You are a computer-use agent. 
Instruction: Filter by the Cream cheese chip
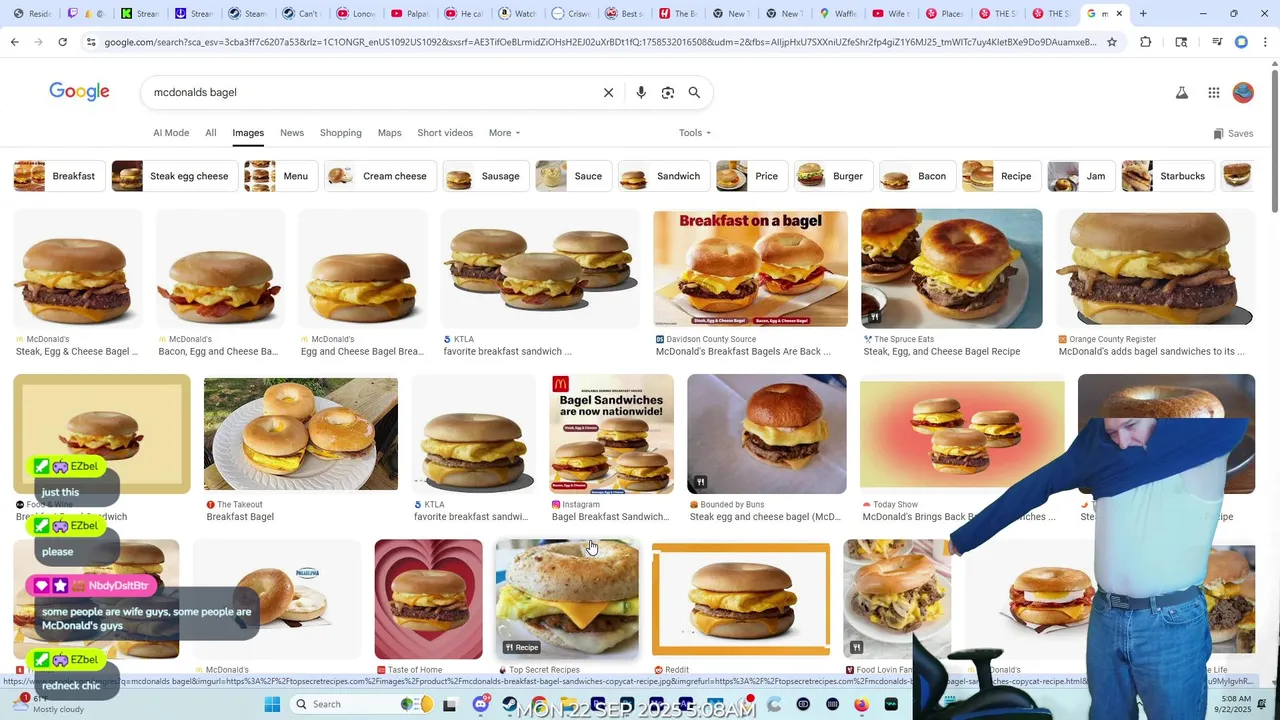click(380, 176)
